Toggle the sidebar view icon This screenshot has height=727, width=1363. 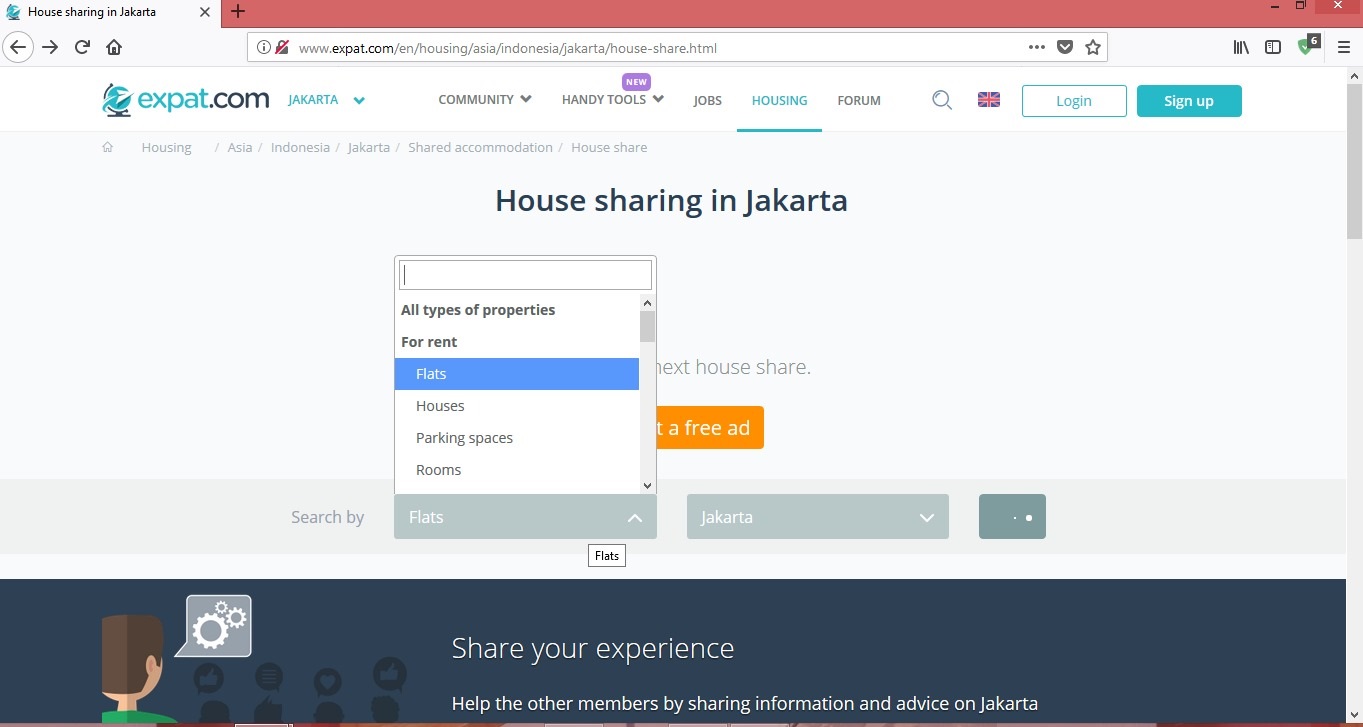point(1273,47)
